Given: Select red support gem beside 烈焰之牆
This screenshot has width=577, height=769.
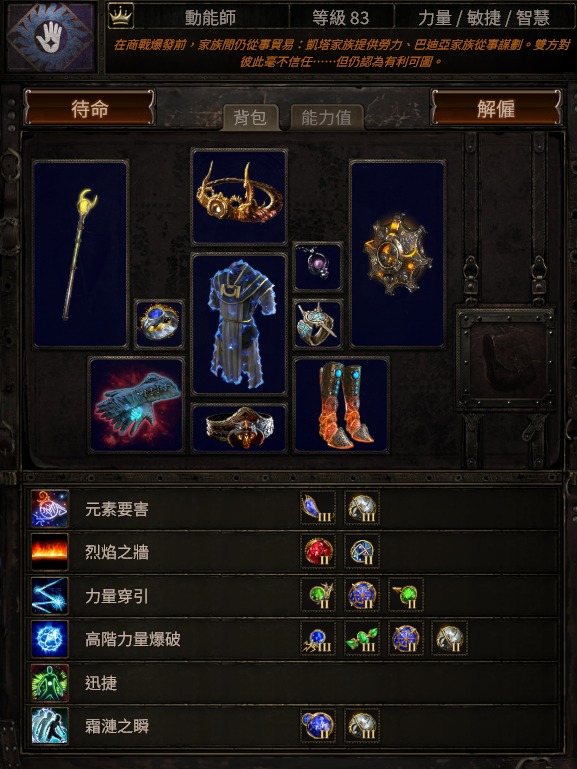Looking at the screenshot, I should tap(318, 552).
